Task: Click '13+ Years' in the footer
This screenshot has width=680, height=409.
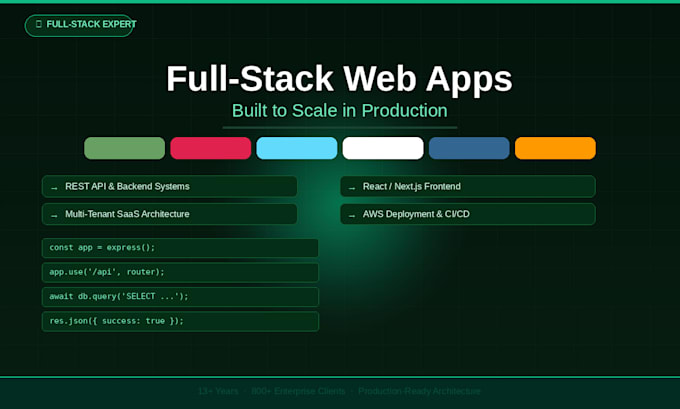Action: click(x=218, y=391)
